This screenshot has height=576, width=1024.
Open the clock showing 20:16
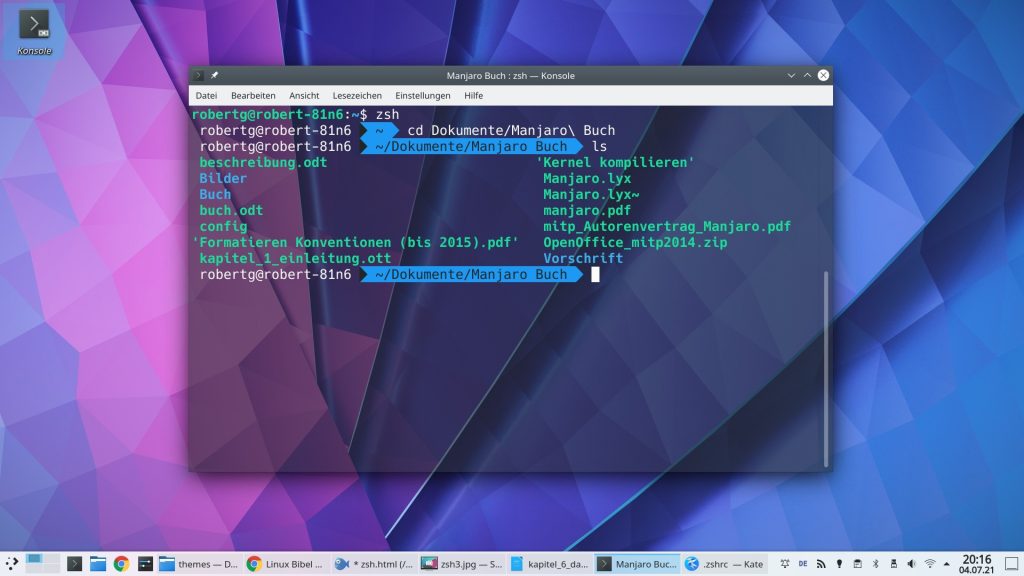[x=976, y=564]
